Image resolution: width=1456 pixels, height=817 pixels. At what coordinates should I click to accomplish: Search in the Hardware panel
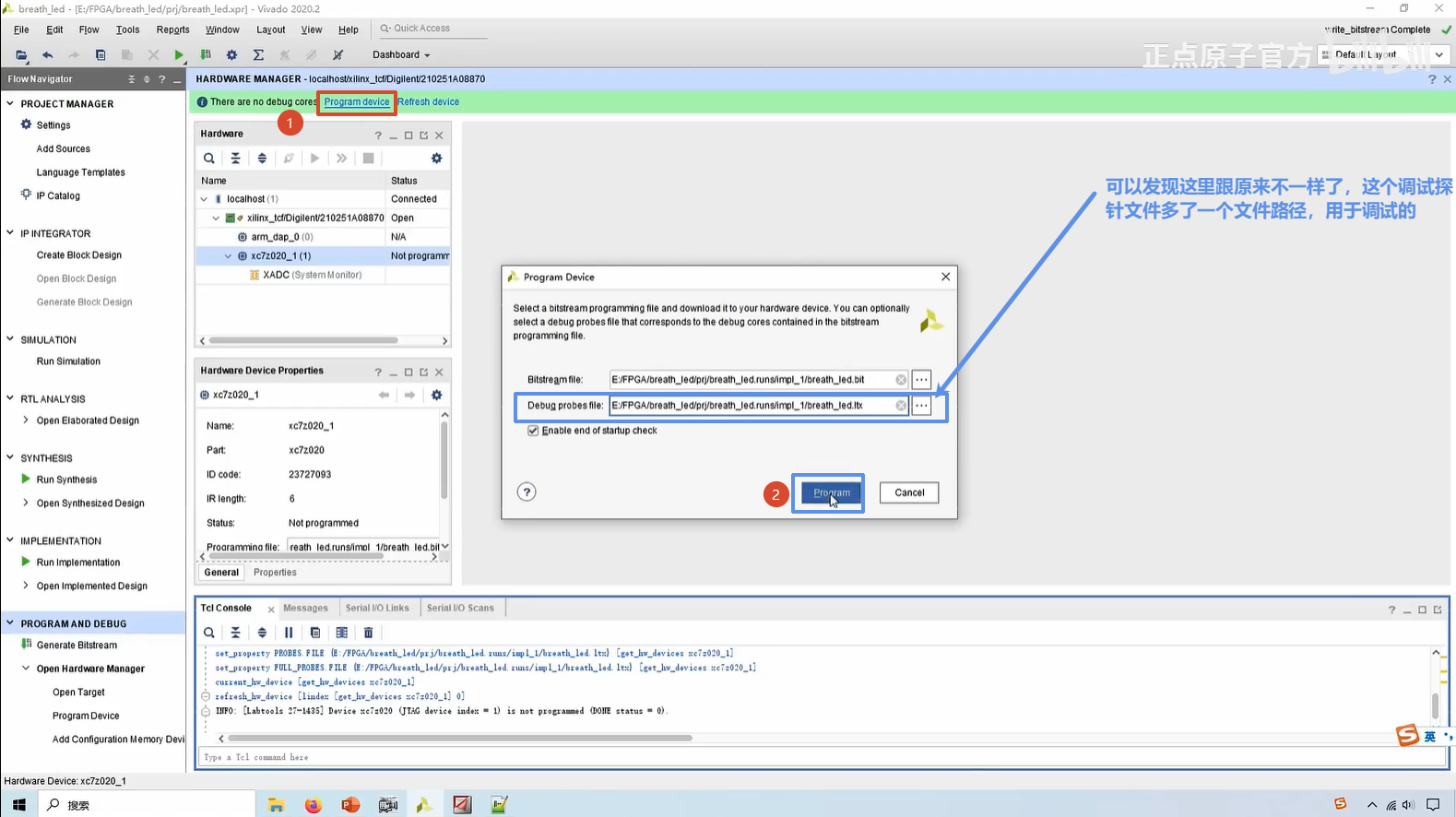(x=209, y=159)
